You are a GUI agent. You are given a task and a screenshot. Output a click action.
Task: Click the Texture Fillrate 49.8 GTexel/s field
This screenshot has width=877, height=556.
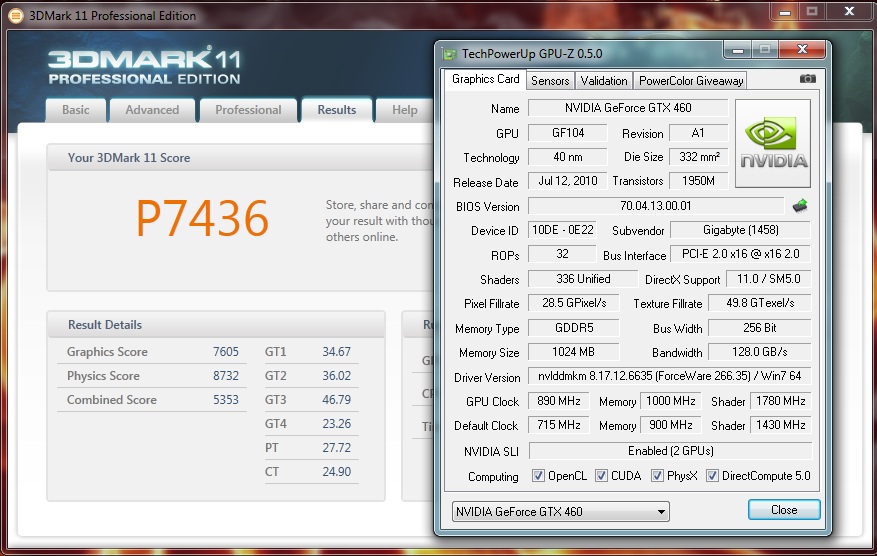click(760, 303)
